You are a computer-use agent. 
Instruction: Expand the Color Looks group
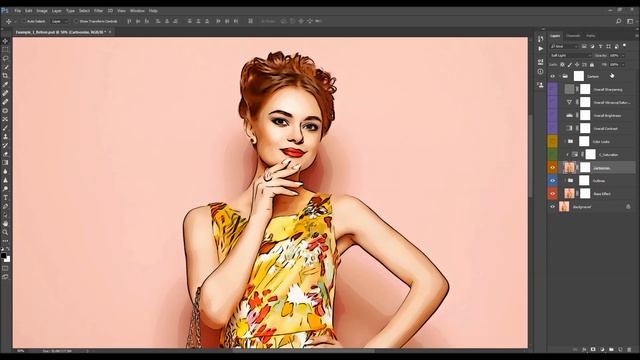pos(565,141)
